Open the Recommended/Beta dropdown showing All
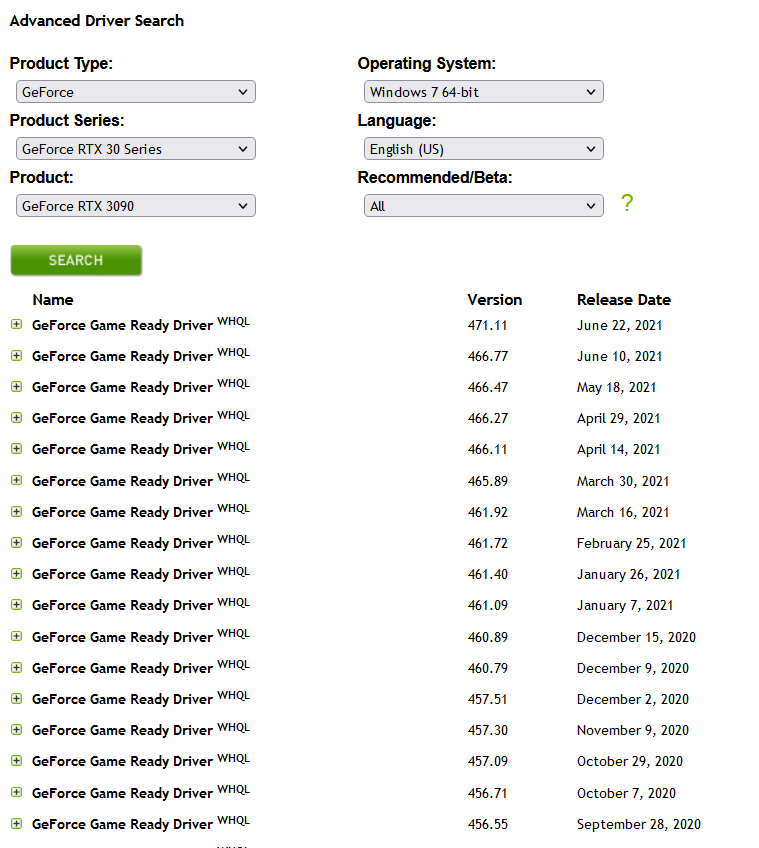Image resolution: width=759 pixels, height=848 pixels. (484, 206)
